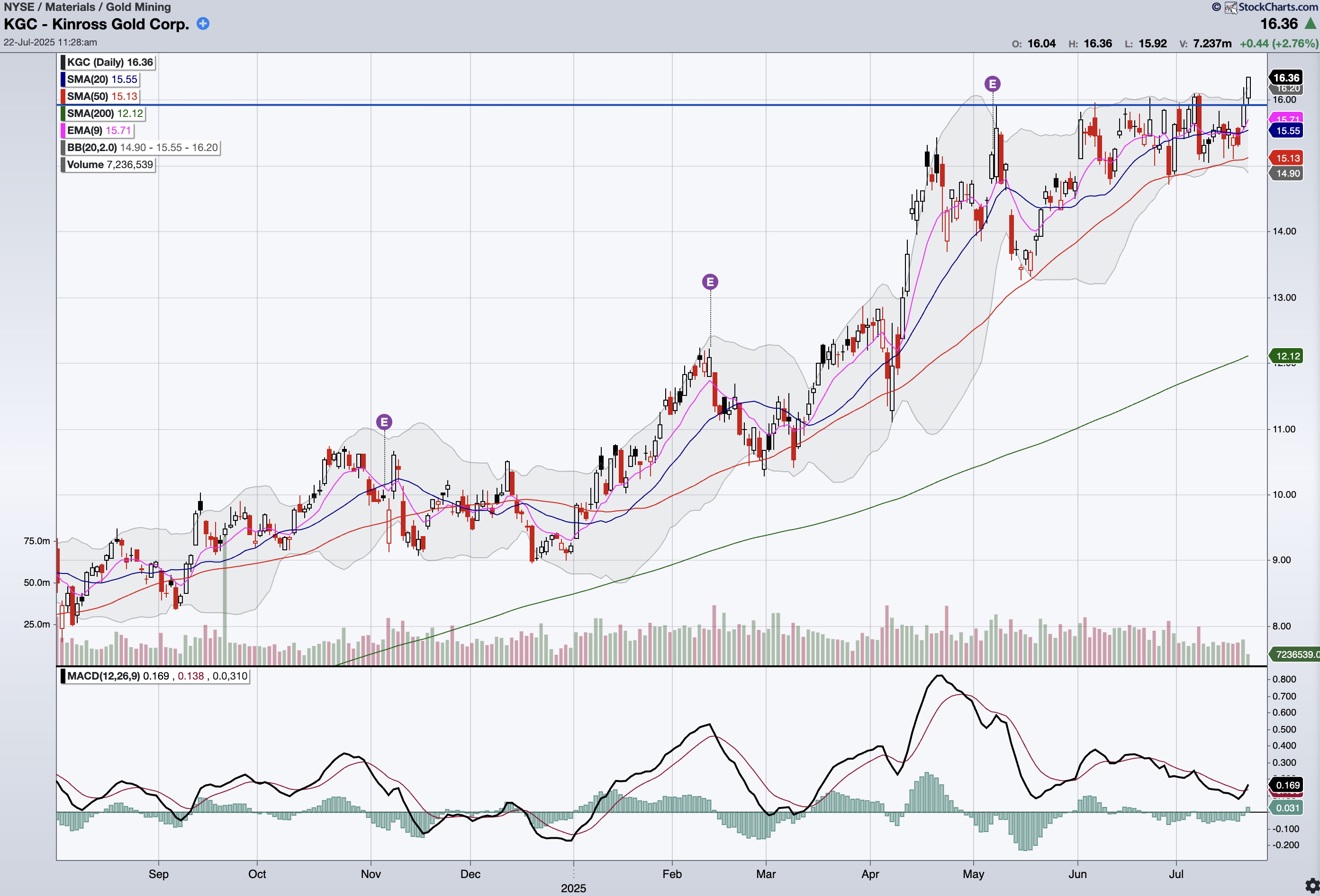
Task: Click the green 12.12 SMA price tag
Action: tap(1287, 356)
